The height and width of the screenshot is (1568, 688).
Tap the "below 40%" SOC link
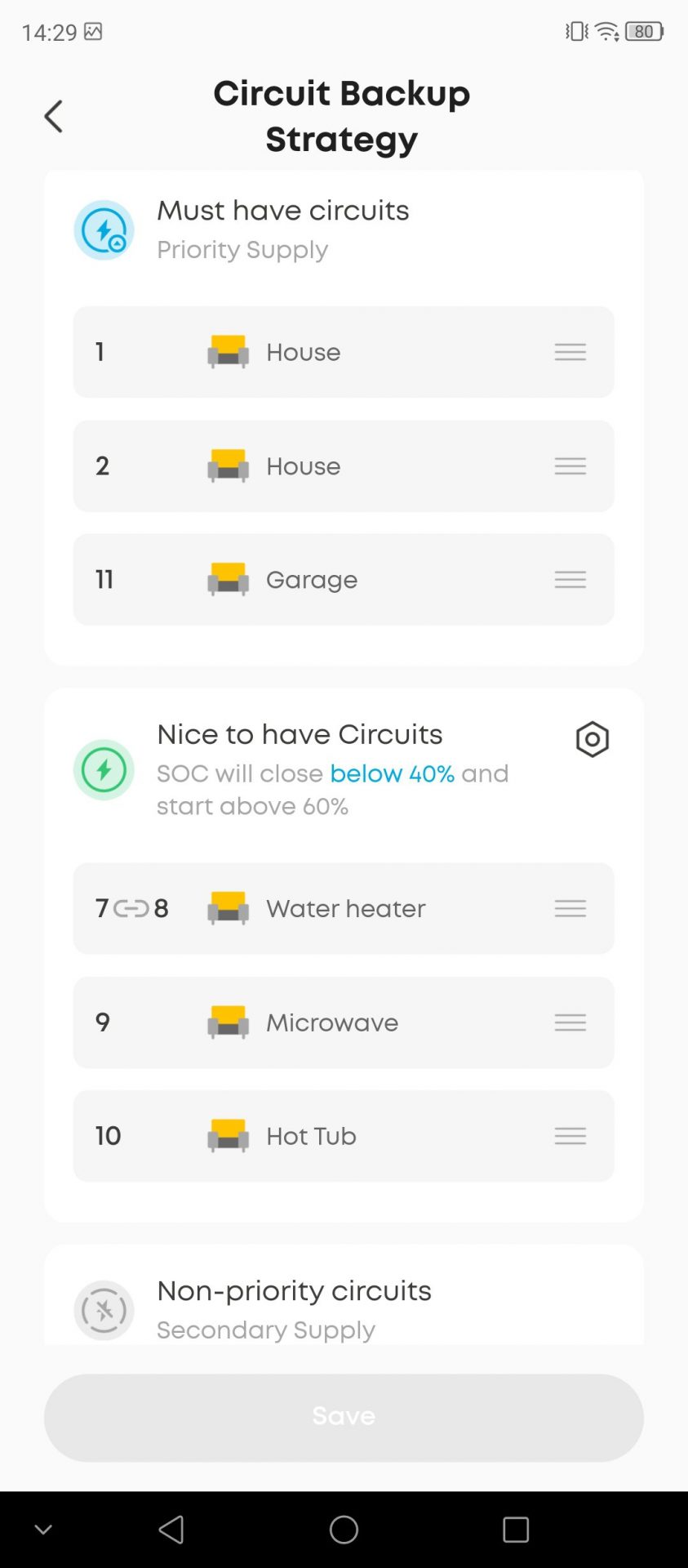(x=392, y=773)
